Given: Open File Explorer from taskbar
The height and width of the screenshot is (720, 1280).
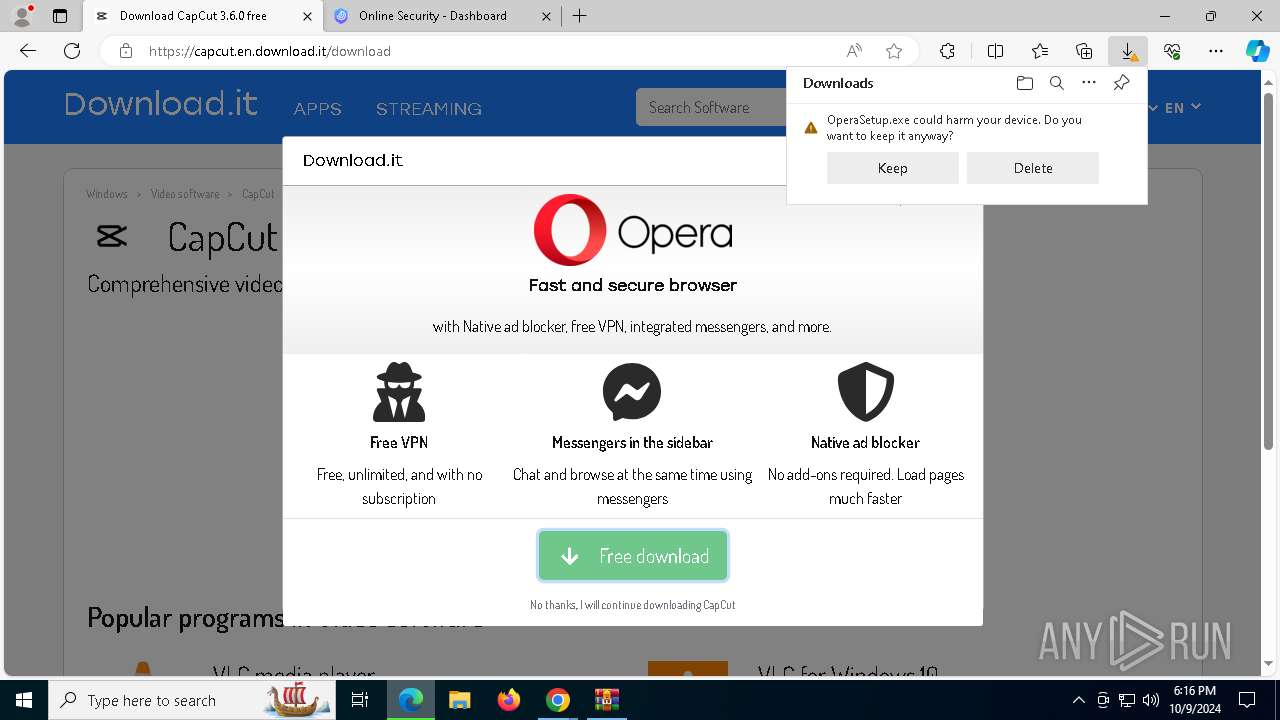Looking at the screenshot, I should tap(459, 700).
